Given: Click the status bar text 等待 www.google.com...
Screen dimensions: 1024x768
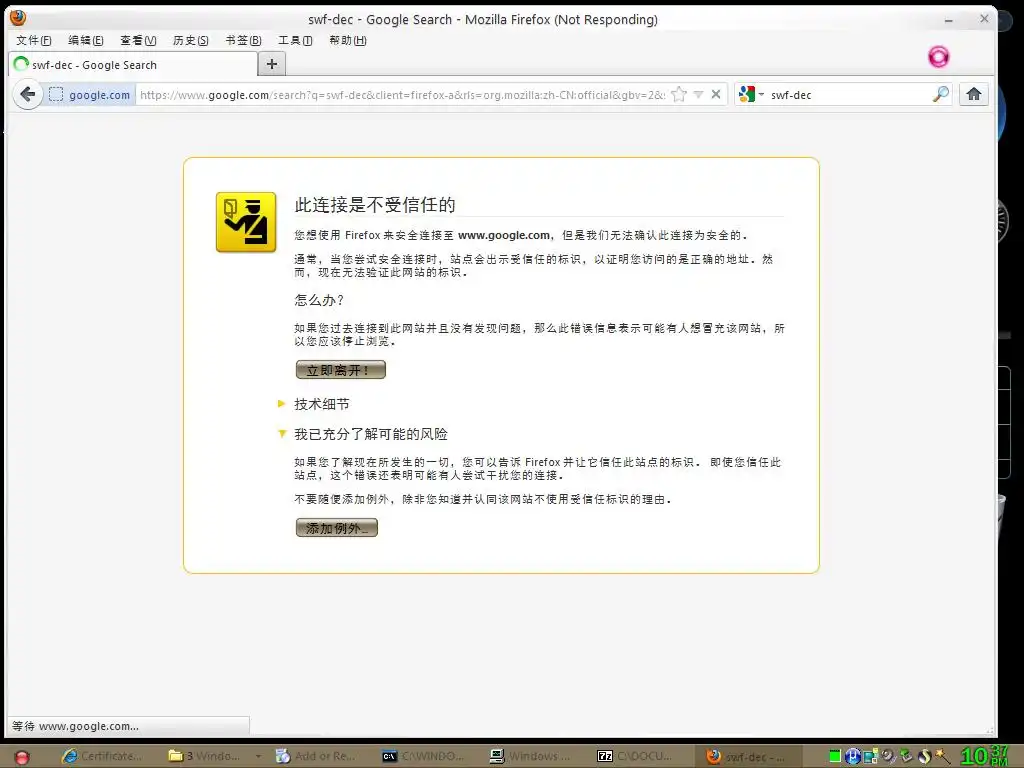Looking at the screenshot, I should pos(75,726).
